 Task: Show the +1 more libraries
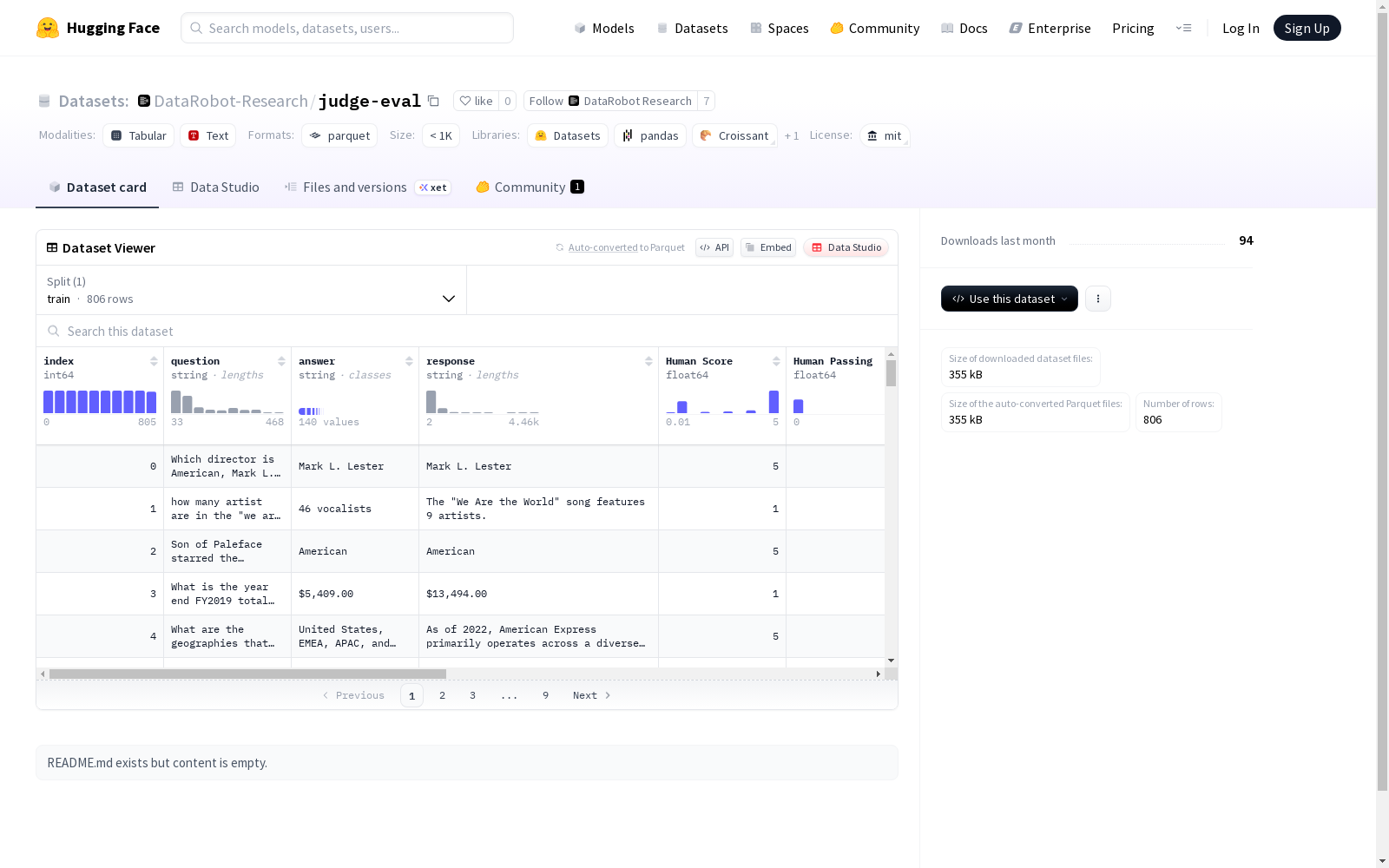pos(792,135)
